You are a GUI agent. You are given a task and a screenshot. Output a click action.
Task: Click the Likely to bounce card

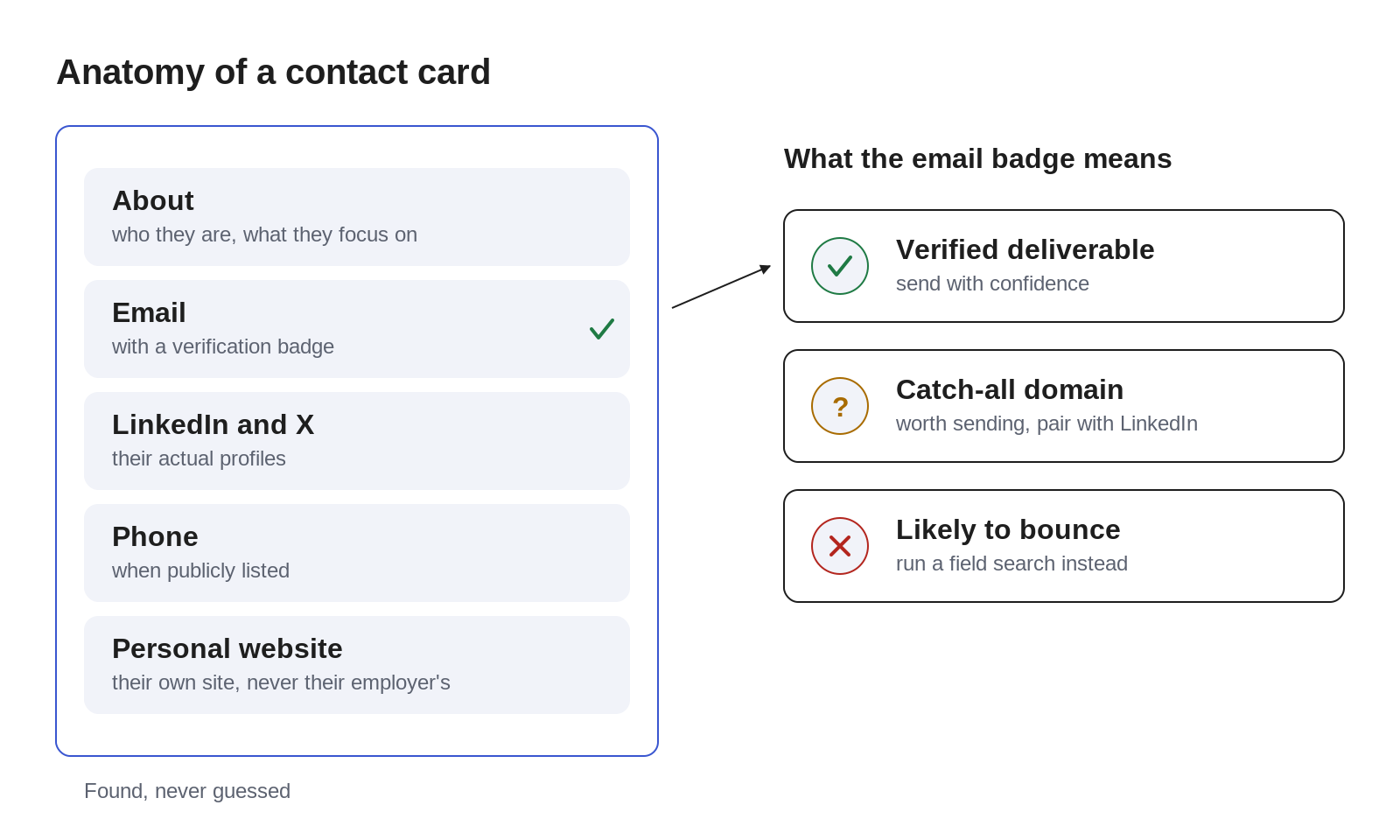(1064, 546)
